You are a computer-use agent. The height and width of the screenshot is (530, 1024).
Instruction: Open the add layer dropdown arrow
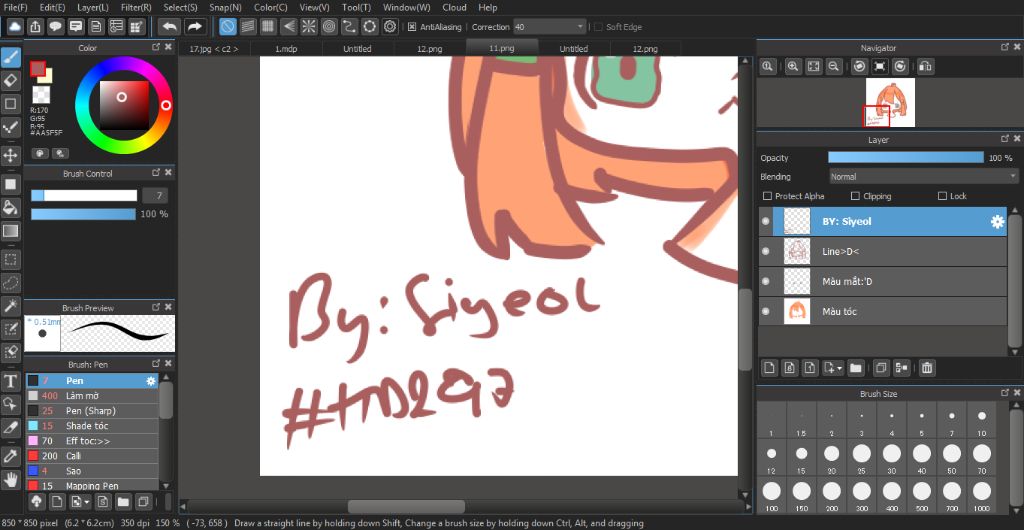pyautogui.click(x=839, y=368)
